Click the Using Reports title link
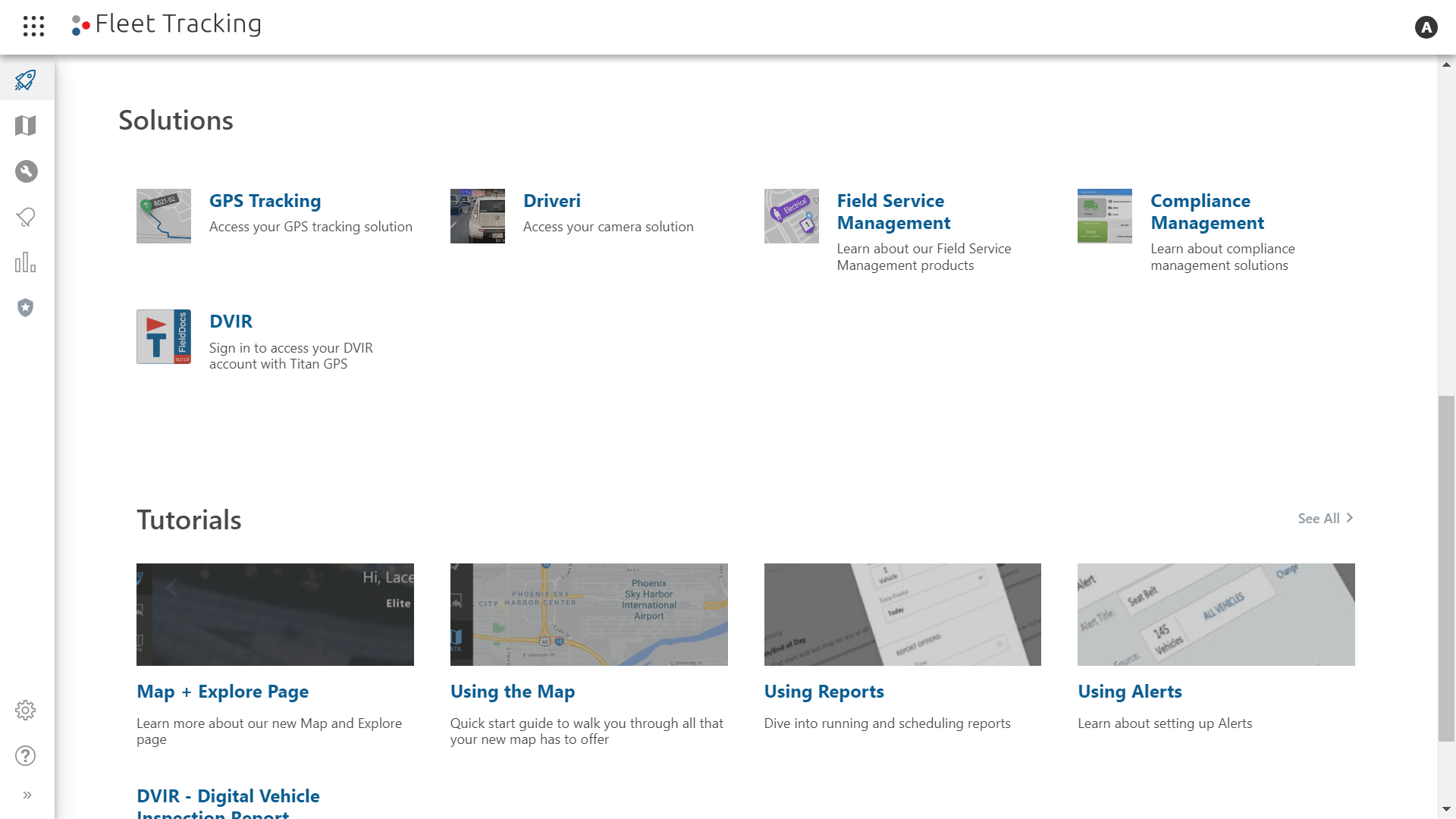 (824, 692)
